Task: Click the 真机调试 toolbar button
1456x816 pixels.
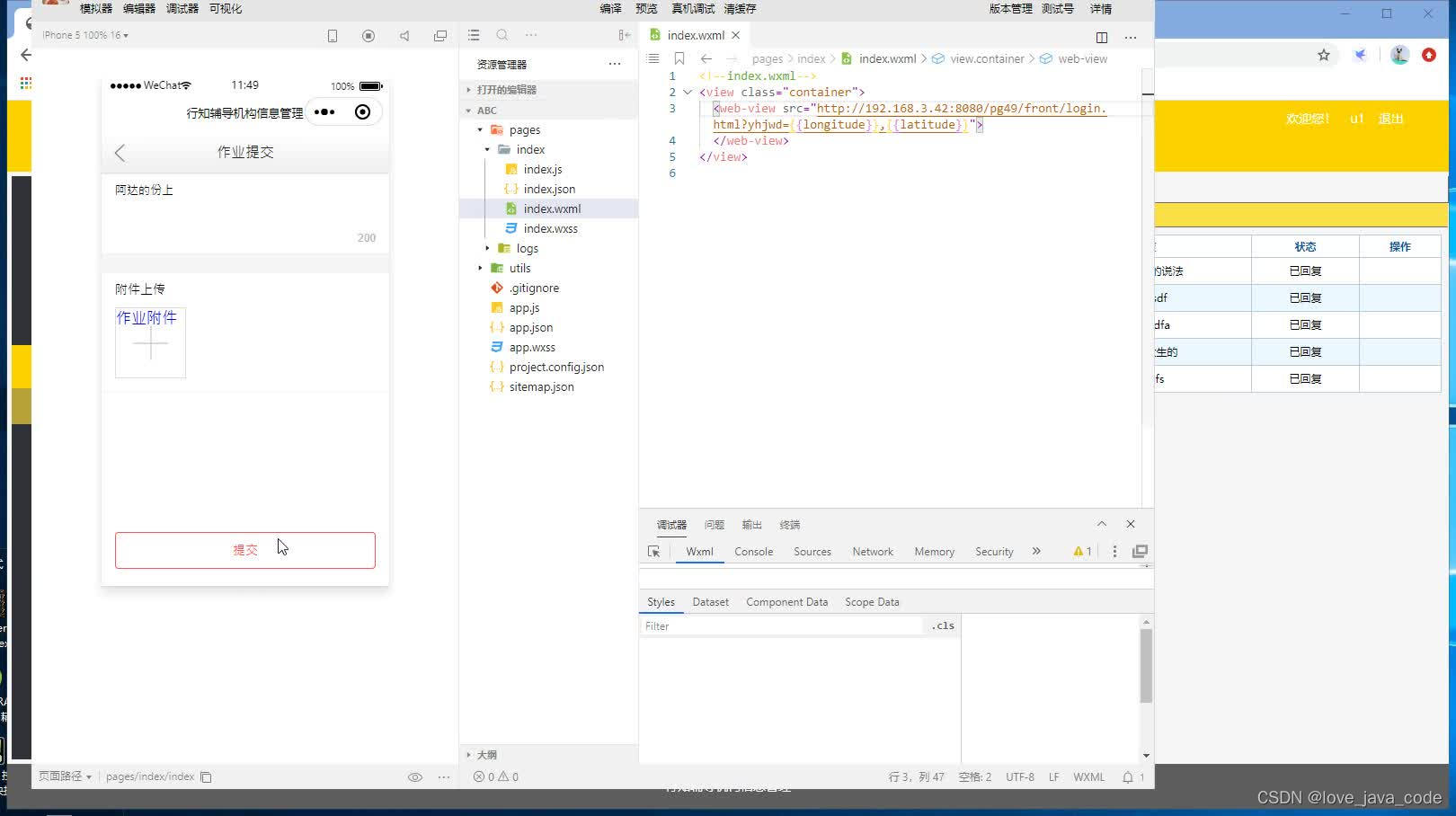Action: pyautogui.click(x=693, y=9)
